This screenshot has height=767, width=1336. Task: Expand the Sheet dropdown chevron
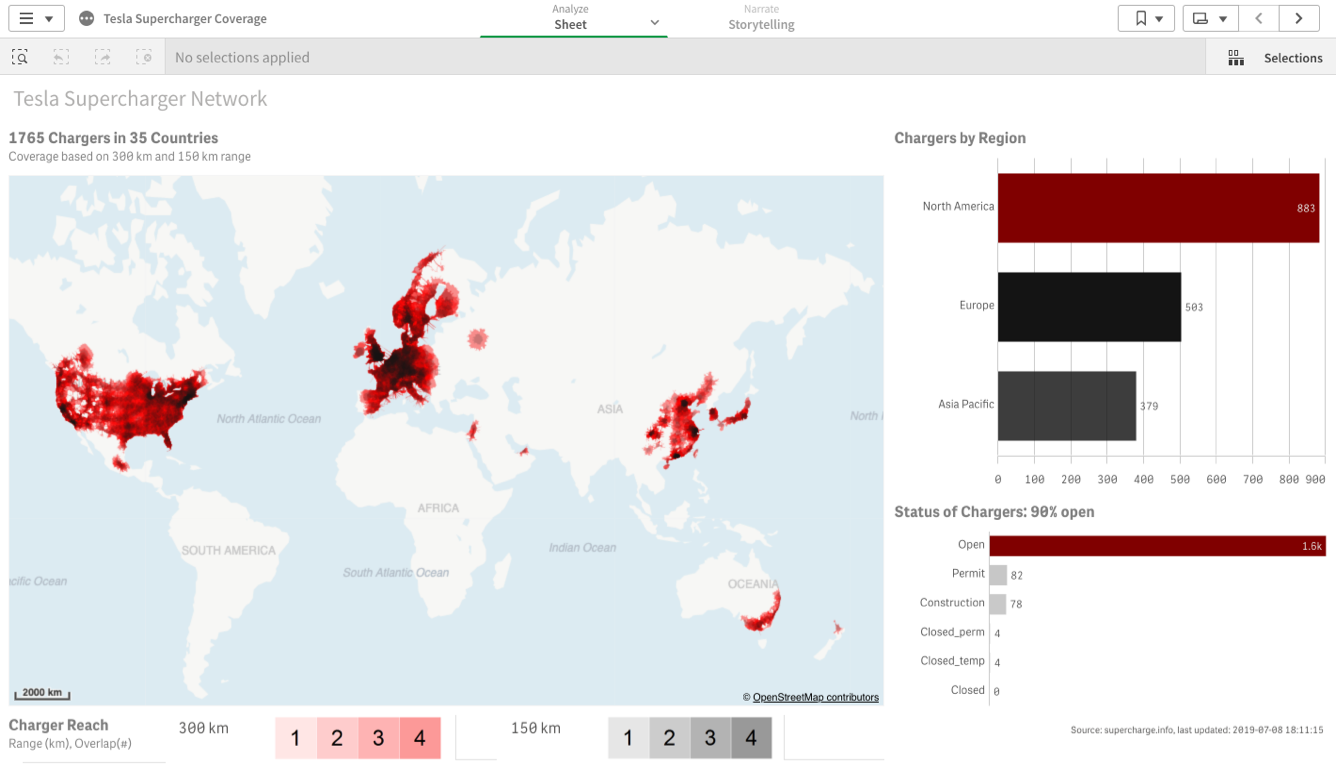(654, 22)
